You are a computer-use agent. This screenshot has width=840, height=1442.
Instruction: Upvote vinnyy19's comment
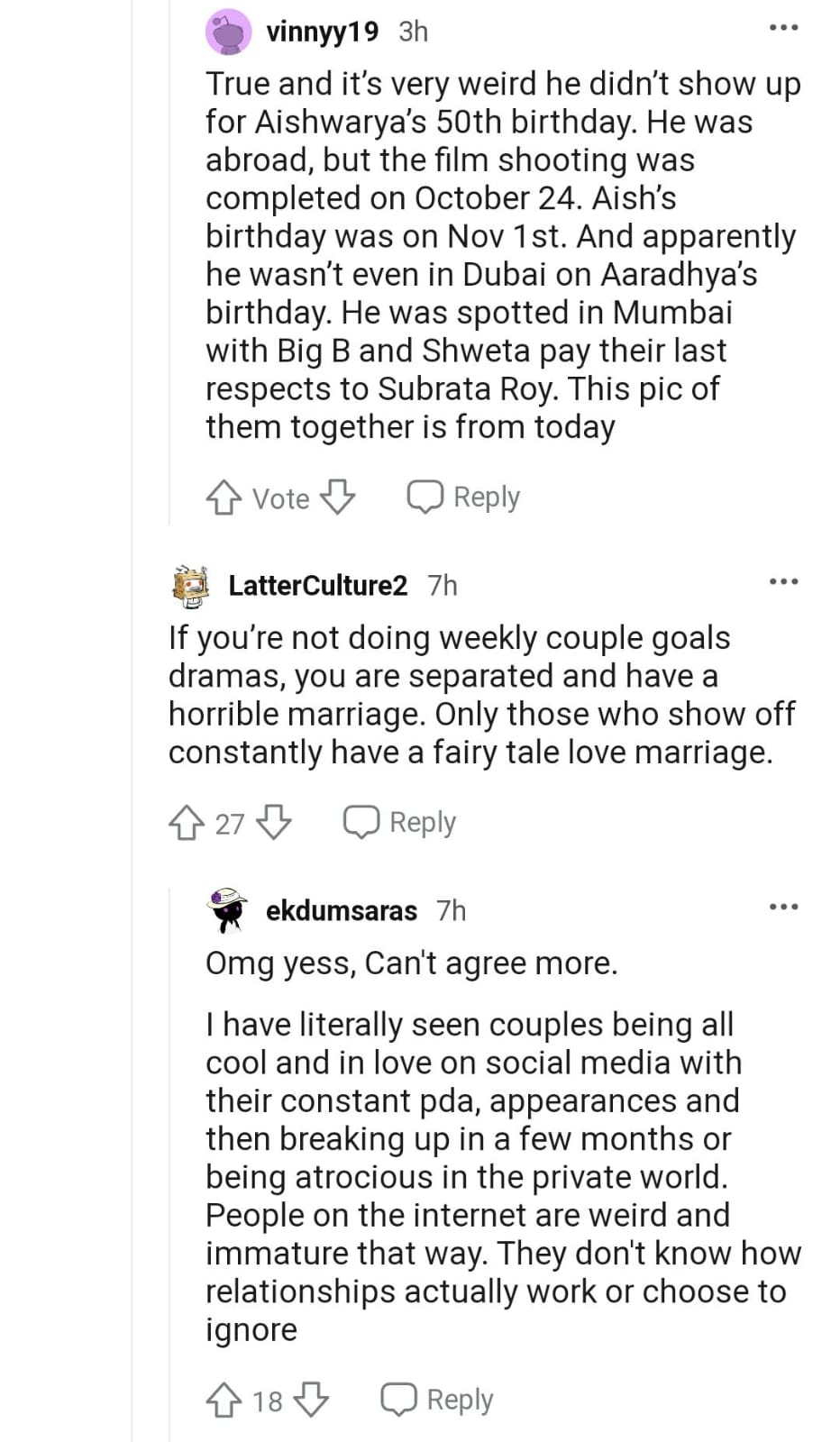(223, 497)
